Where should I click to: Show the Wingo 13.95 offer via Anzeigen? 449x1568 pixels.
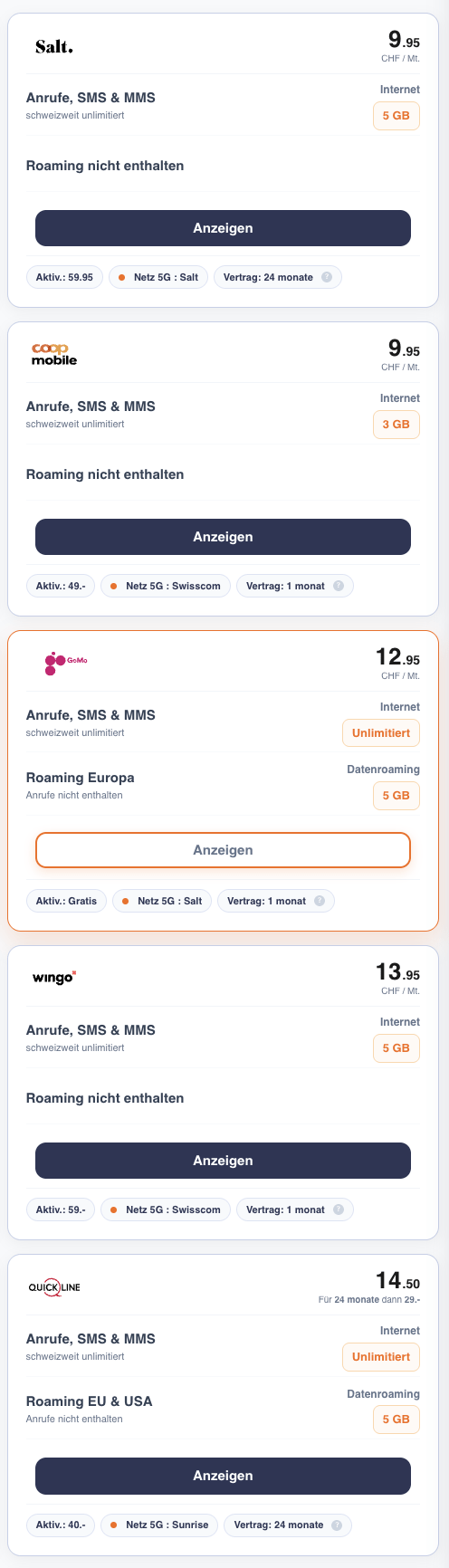click(x=223, y=1161)
